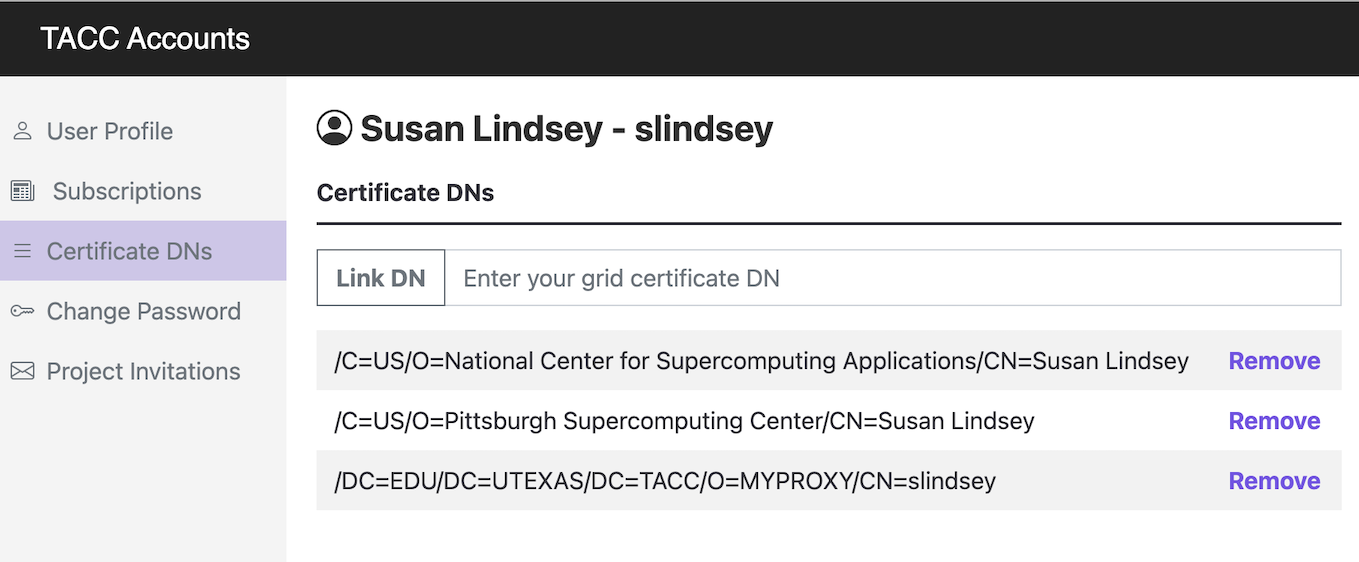Image resolution: width=1359 pixels, height=562 pixels.
Task: Click the Certificate DNs list icon
Action: [x=22, y=251]
